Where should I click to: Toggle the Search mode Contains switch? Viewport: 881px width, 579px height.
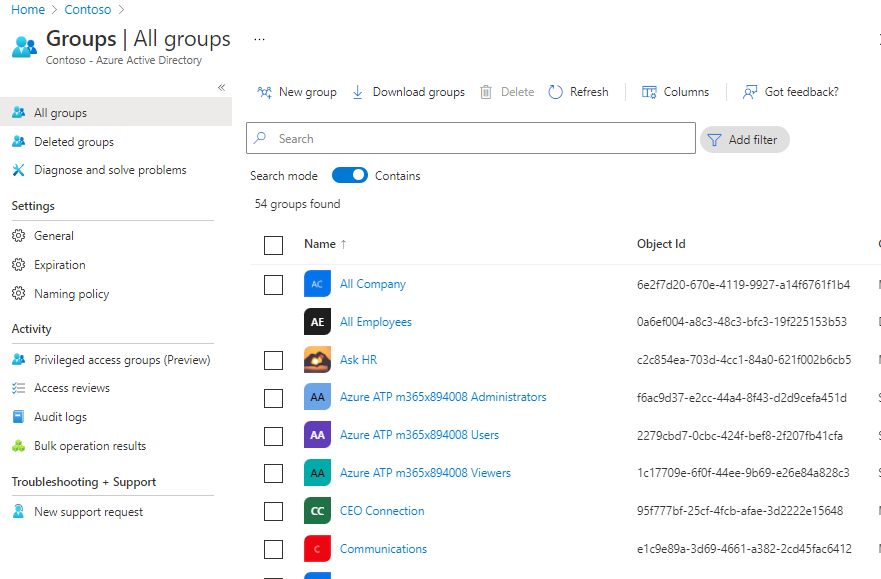pos(350,176)
